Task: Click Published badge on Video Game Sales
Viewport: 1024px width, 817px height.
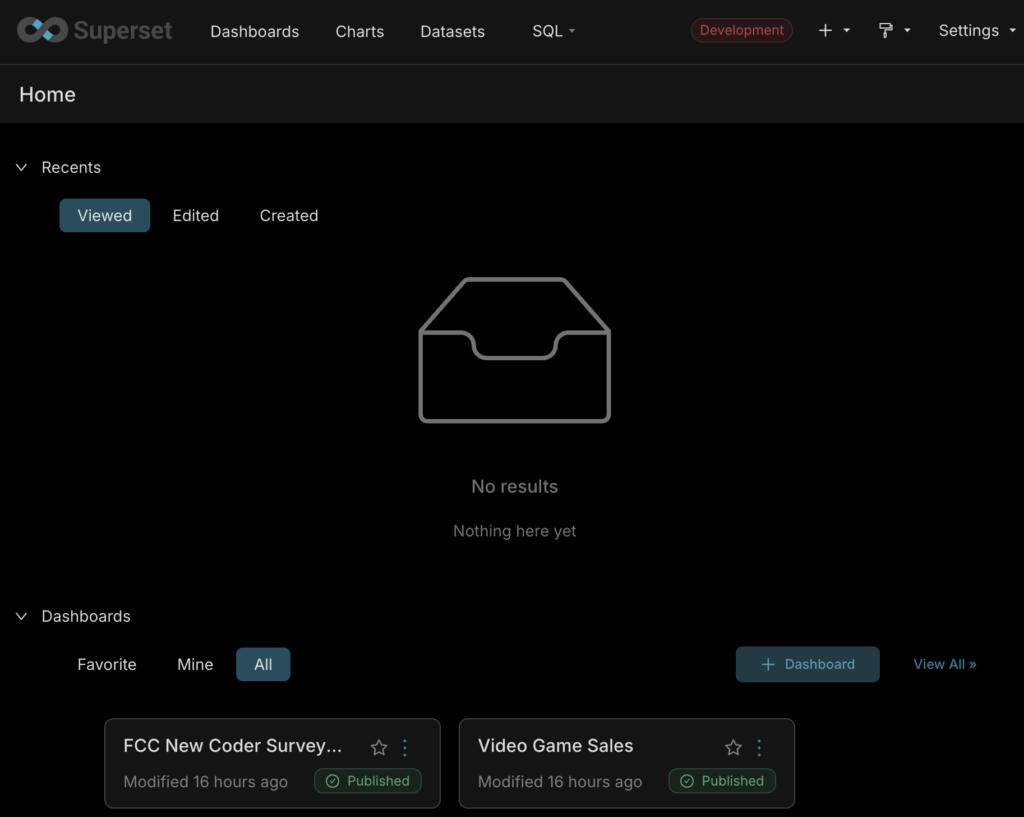Action: point(722,781)
